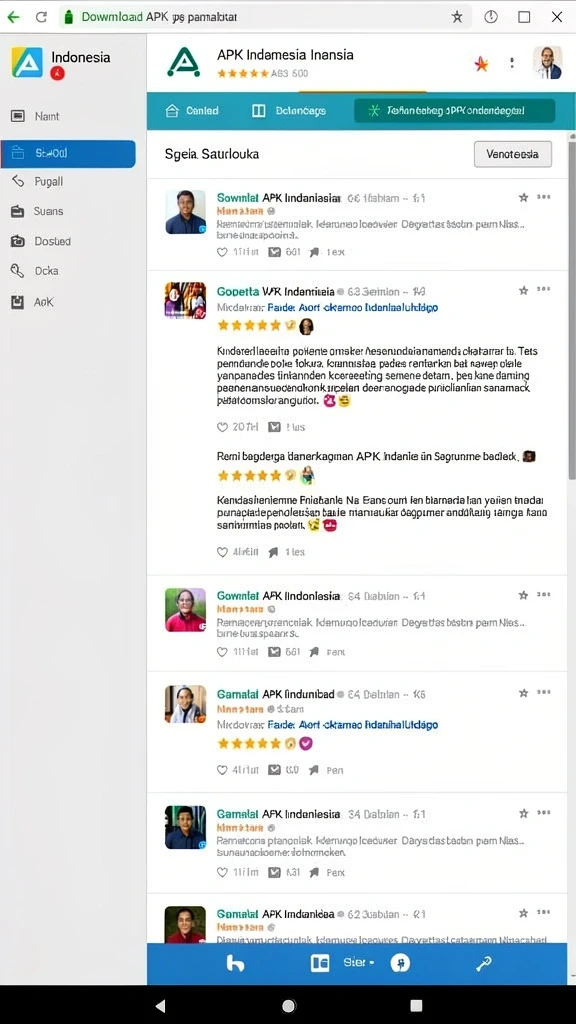
Task: Like the Gopetta review with 207H count
Action: [222, 427]
